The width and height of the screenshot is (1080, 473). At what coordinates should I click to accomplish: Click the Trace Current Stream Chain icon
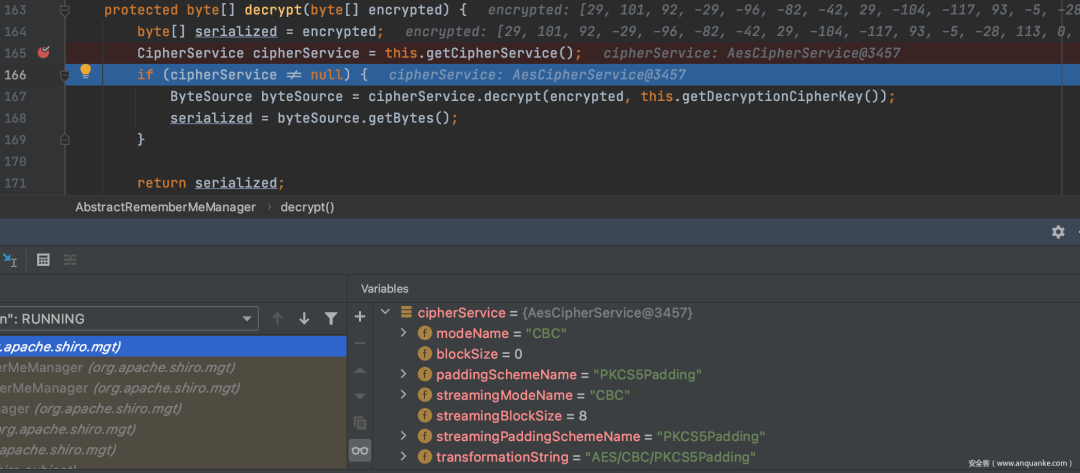pyautogui.click(x=70, y=260)
